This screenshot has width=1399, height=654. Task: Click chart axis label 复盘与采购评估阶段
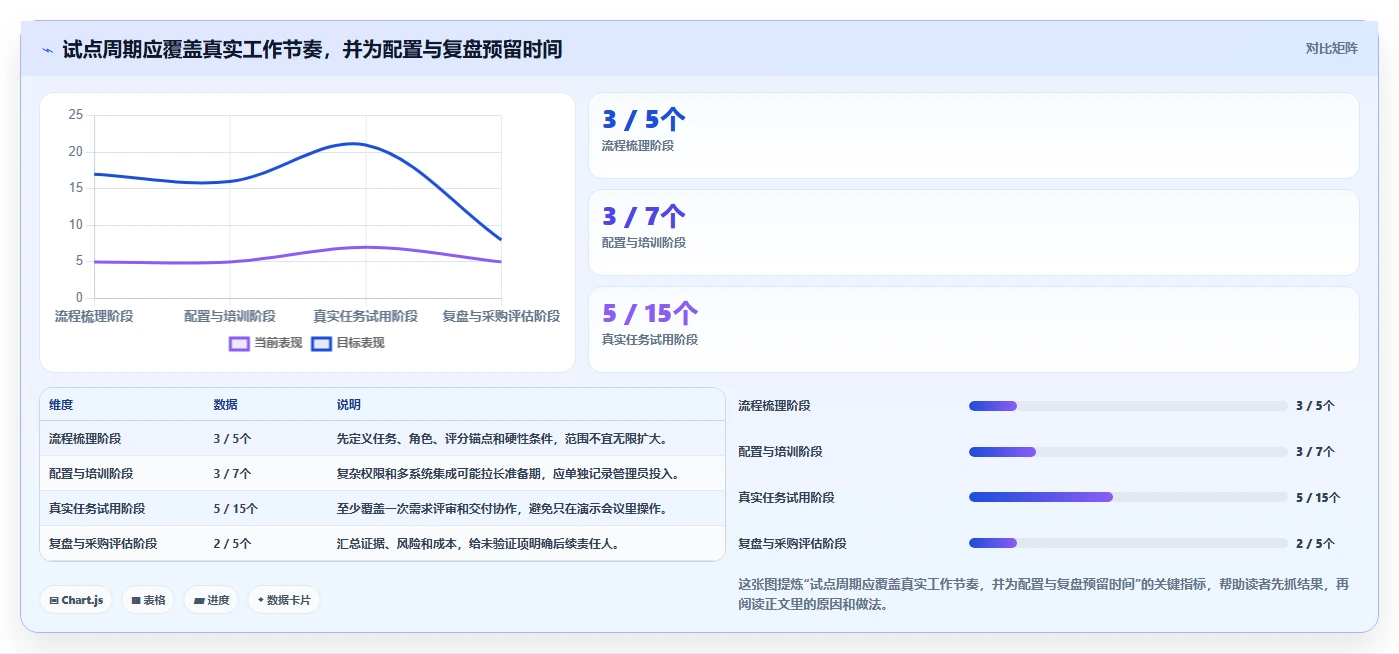pos(501,316)
